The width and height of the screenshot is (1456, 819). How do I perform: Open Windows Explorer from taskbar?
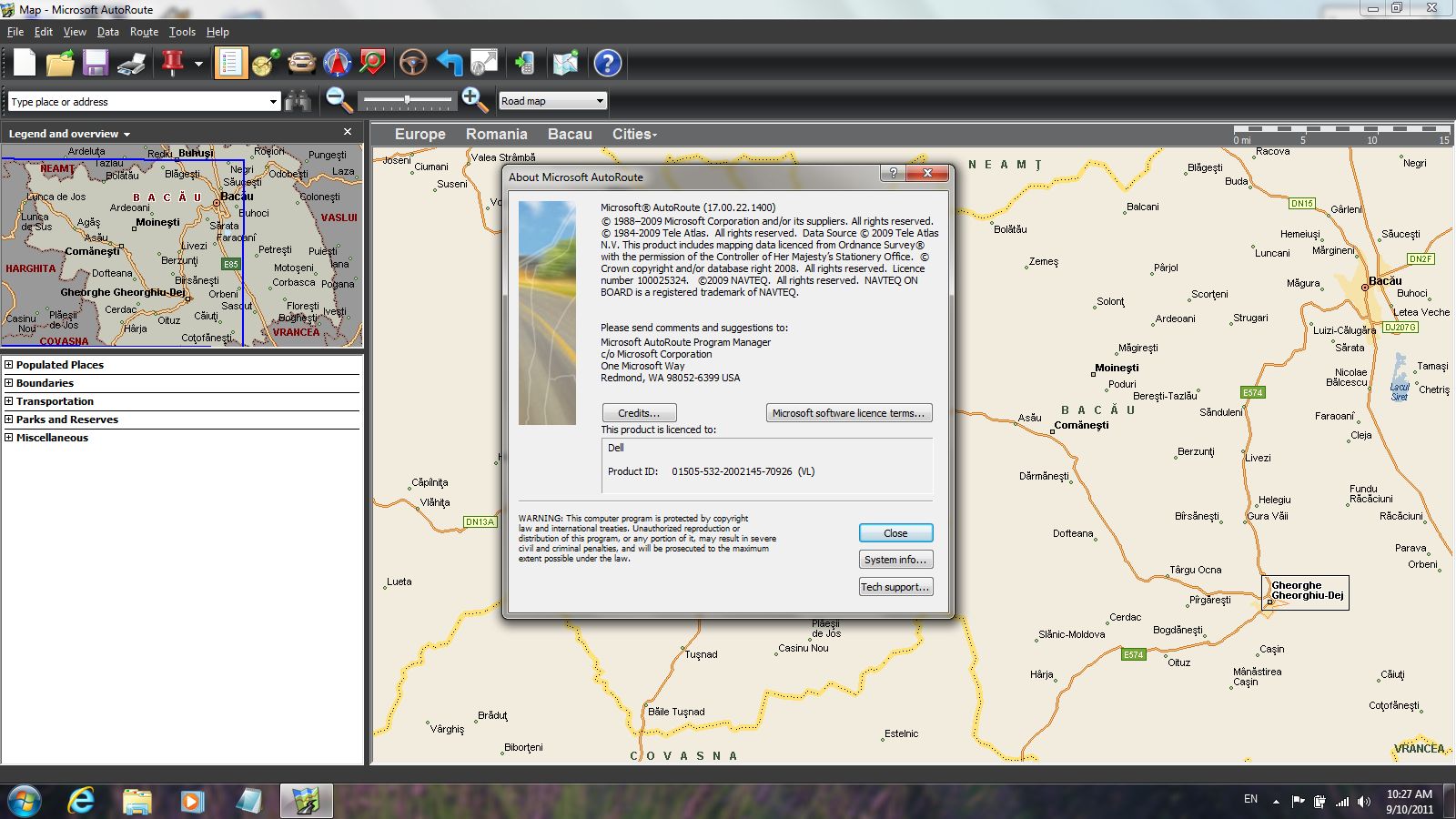click(x=136, y=801)
